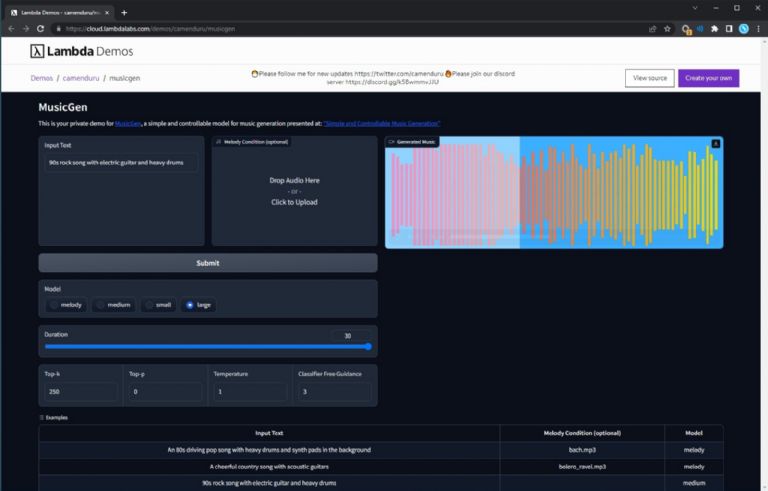Click the Create your own button
The image size is (768, 491).
point(708,78)
